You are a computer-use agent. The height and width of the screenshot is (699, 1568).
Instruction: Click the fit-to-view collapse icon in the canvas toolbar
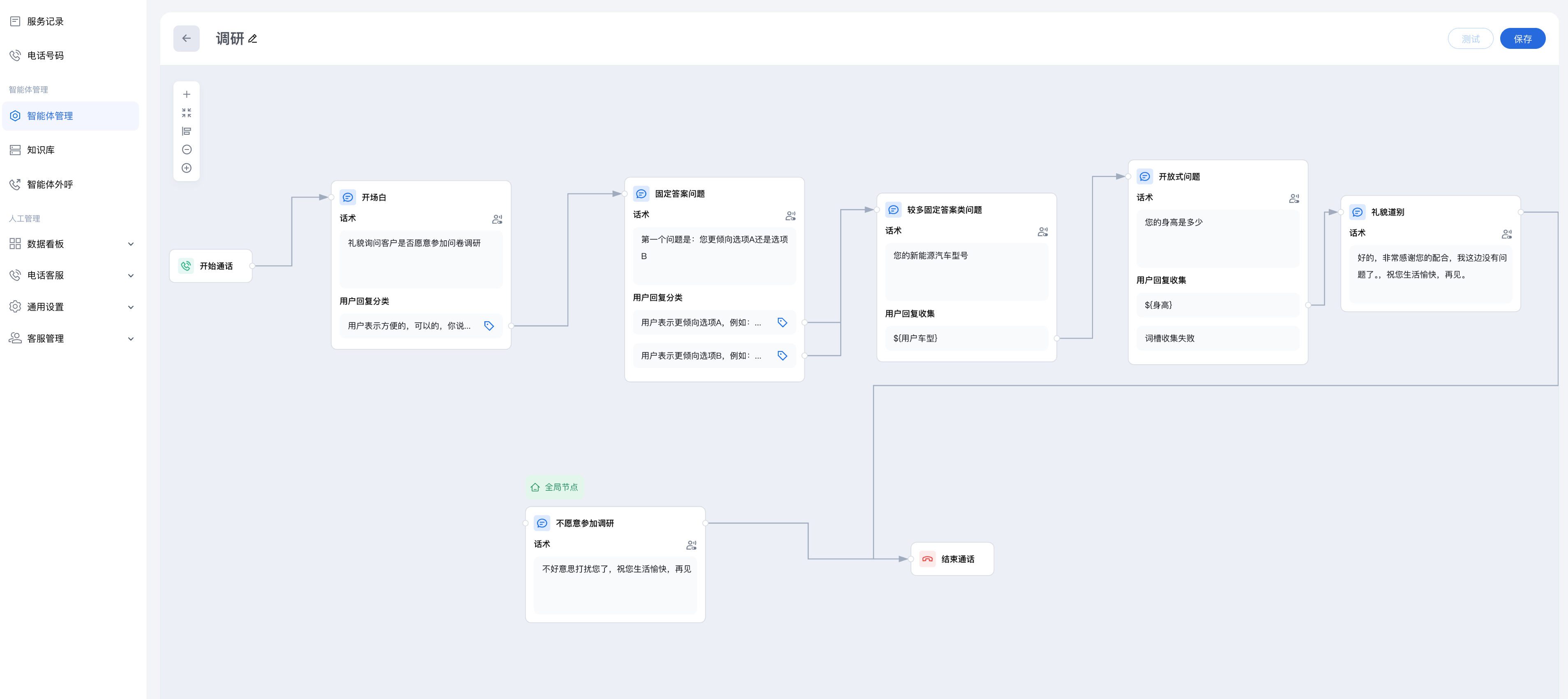pyautogui.click(x=186, y=113)
